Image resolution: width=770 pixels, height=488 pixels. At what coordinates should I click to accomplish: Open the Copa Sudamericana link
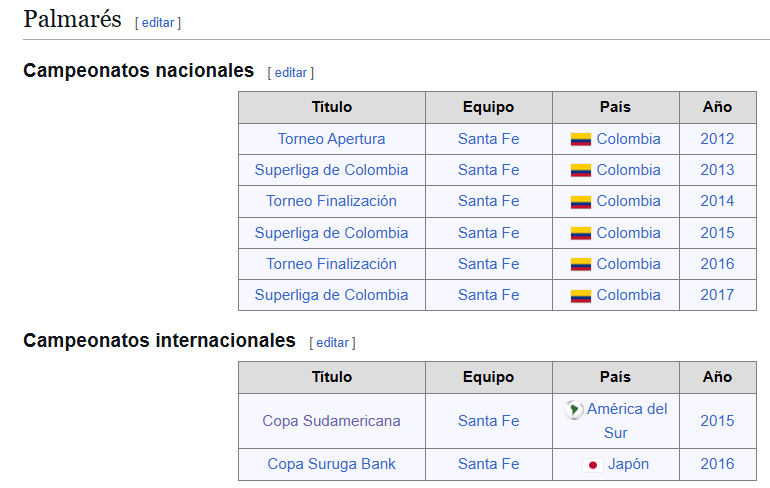click(x=331, y=421)
